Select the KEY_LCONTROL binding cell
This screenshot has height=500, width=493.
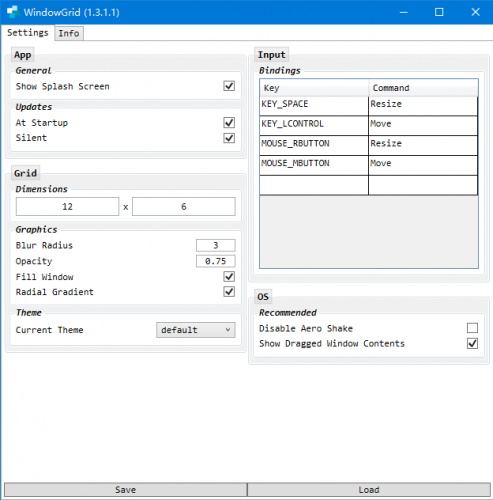(x=314, y=126)
